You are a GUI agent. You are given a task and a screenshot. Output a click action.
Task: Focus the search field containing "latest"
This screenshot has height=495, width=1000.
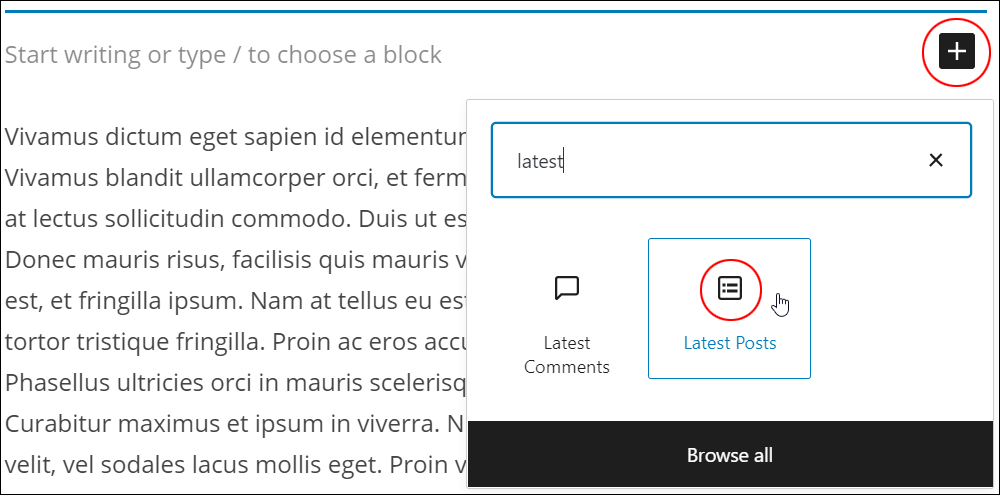[731, 160]
